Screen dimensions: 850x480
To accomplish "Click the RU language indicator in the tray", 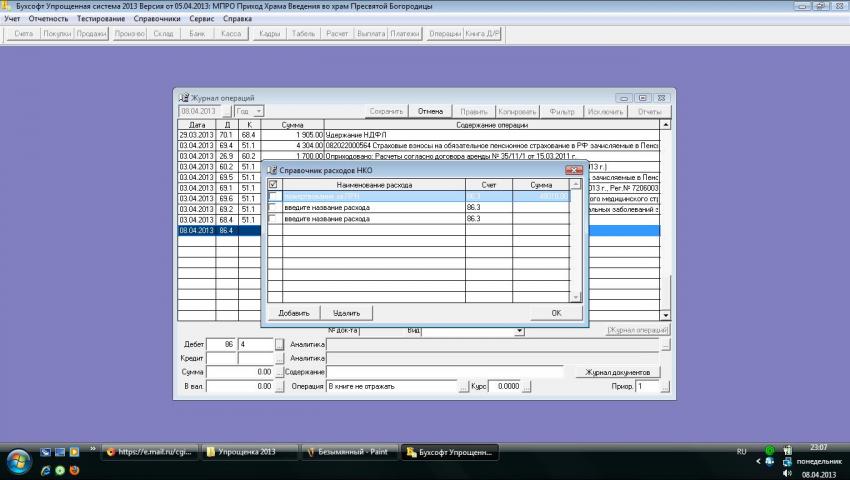I will [742, 452].
